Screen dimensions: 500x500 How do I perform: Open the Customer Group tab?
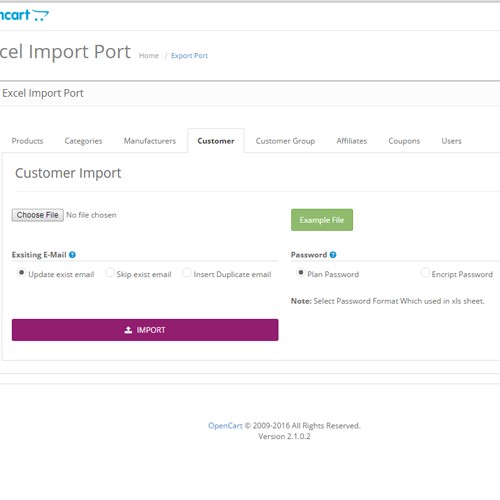pos(285,141)
